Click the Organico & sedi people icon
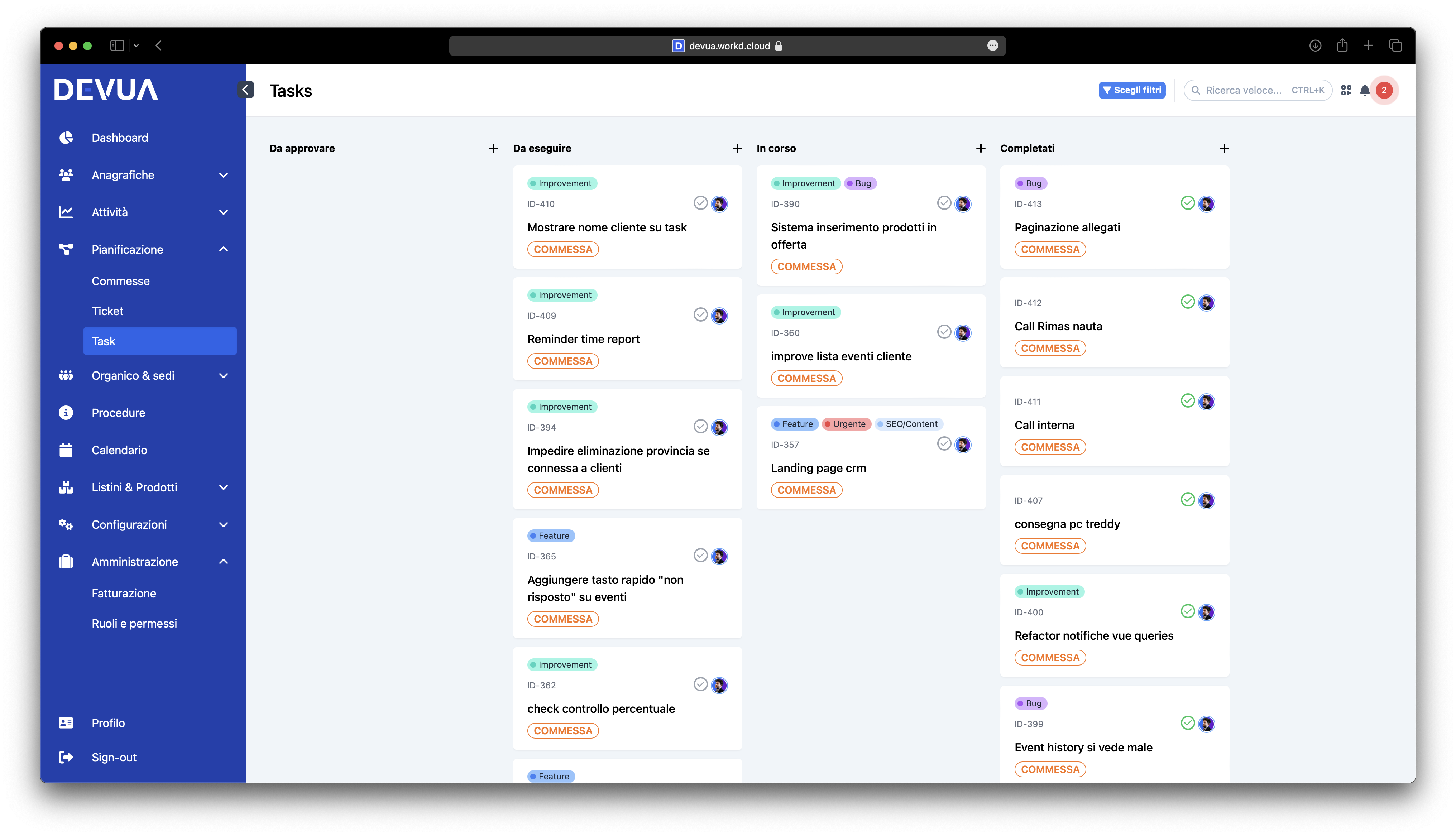This screenshot has width=1456, height=836. (x=66, y=375)
